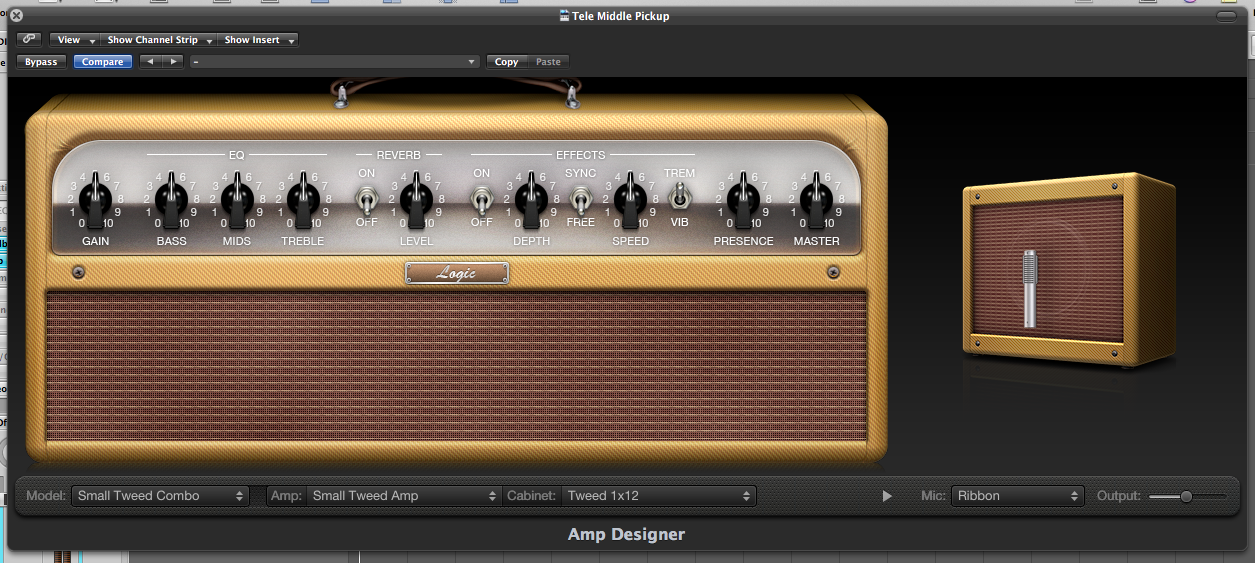Toggle the Effects on/off switch
This screenshot has width=1255, height=563.
click(x=482, y=200)
